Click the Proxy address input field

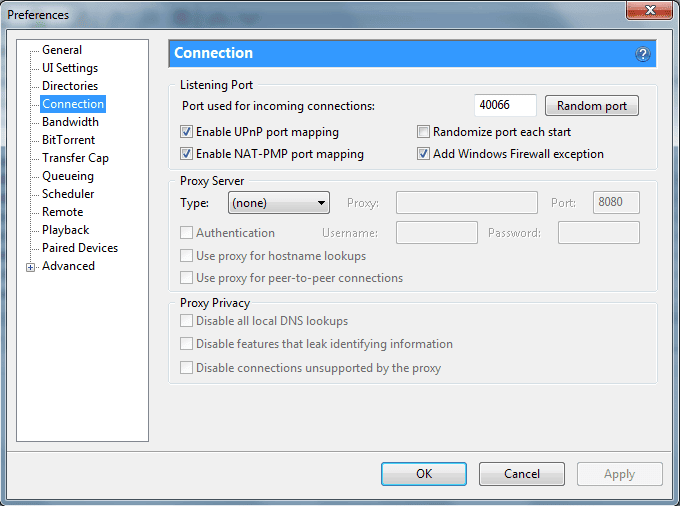pos(467,202)
